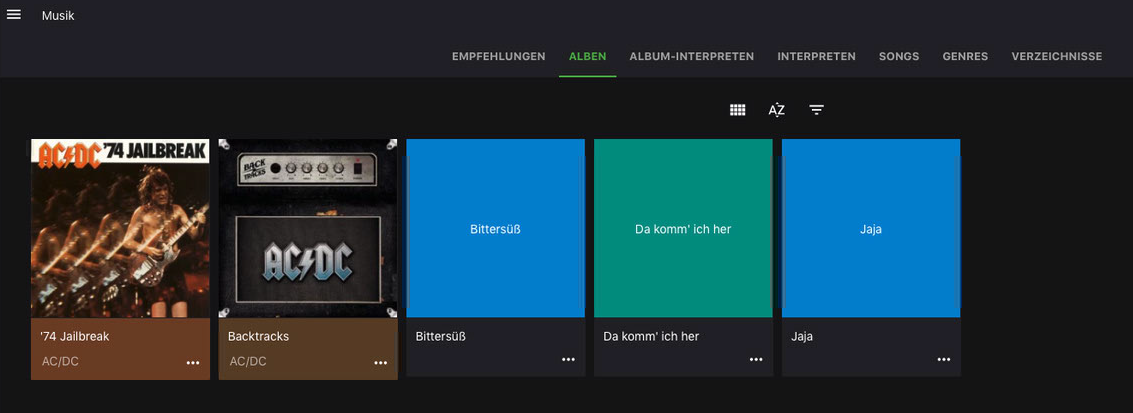Open more options for '74 Jailbreak

tap(193, 362)
